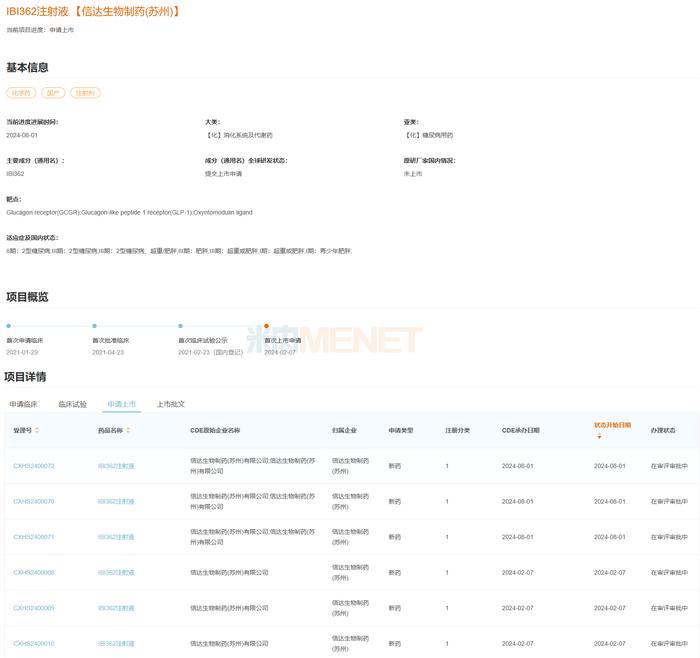
Task: Click the 首次临床试验公示 timeline dot
Action: click(180, 326)
